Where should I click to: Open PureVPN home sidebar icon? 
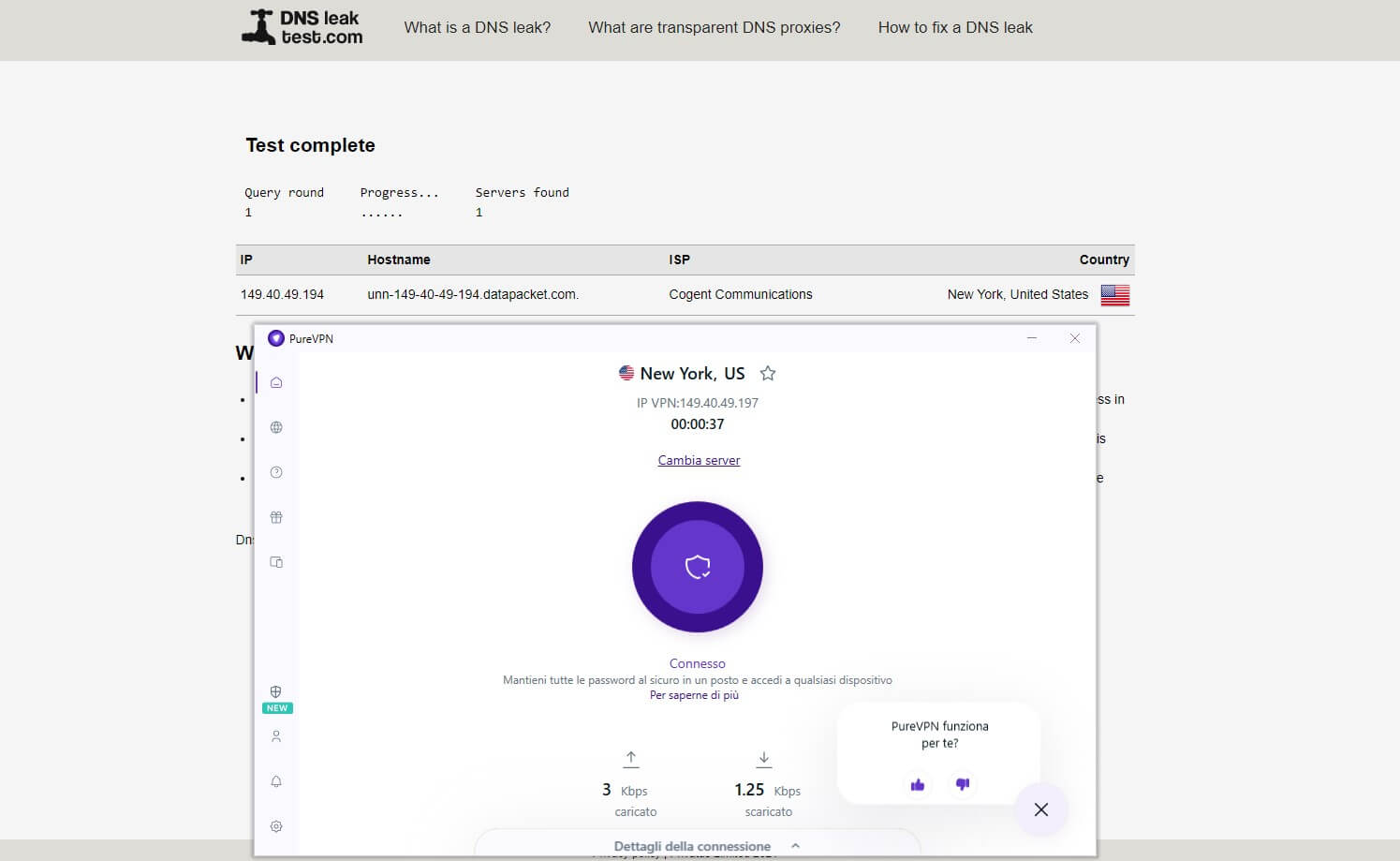click(276, 382)
